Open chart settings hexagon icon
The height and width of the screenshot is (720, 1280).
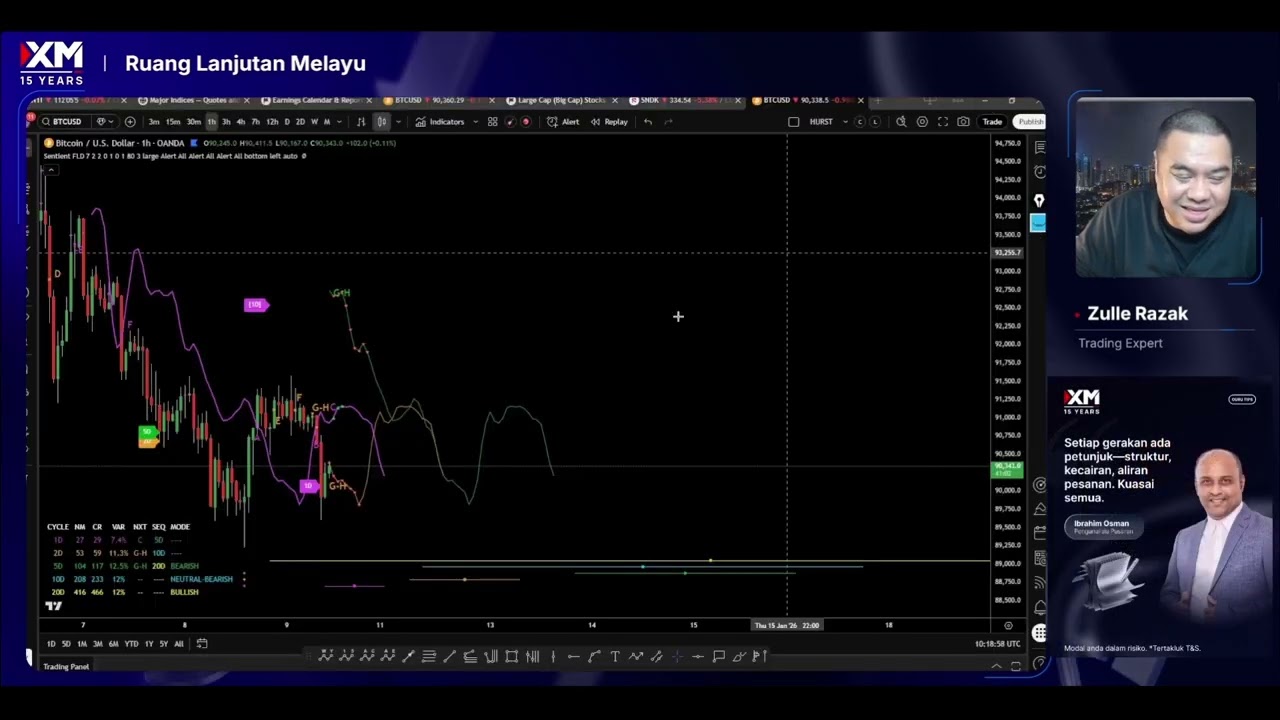pos(922,122)
